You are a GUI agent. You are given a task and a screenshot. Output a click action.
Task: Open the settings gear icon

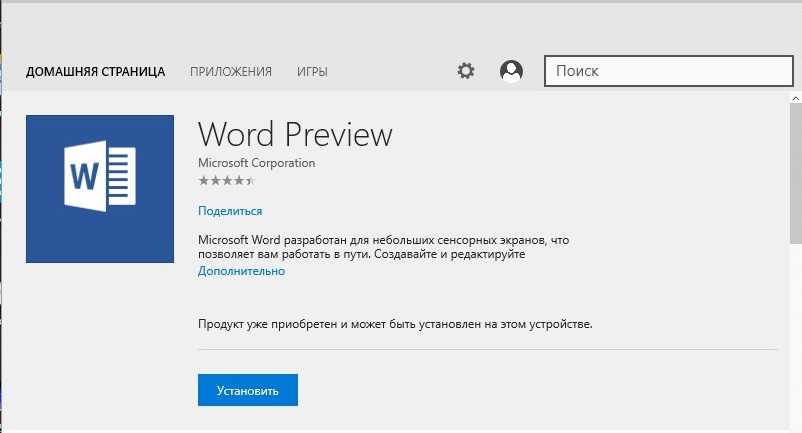465,71
